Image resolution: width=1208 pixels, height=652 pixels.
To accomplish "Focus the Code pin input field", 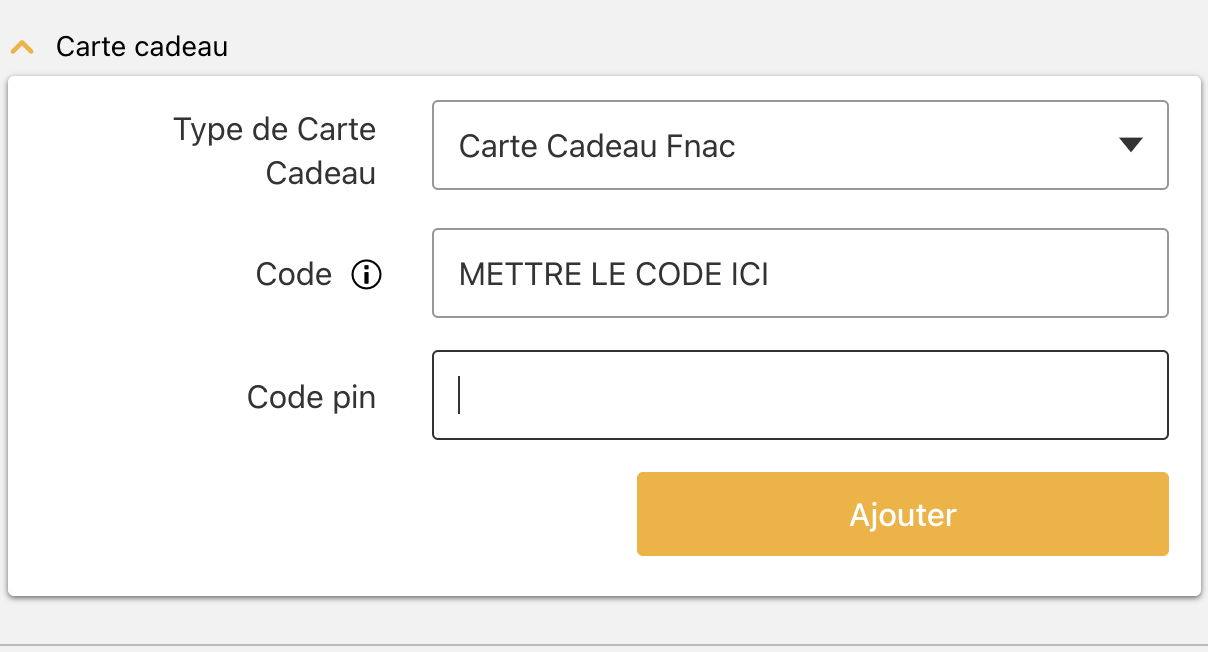I will [800, 395].
